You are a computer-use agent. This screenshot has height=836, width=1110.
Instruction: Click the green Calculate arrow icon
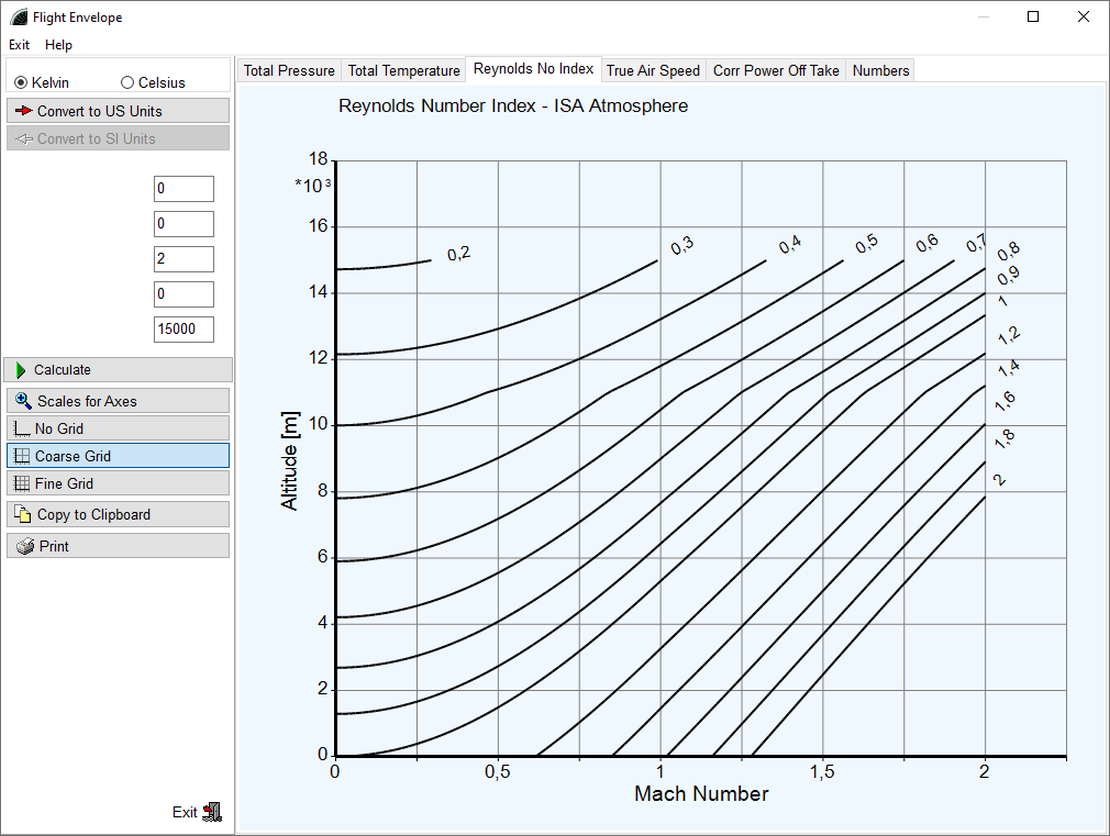click(21, 370)
